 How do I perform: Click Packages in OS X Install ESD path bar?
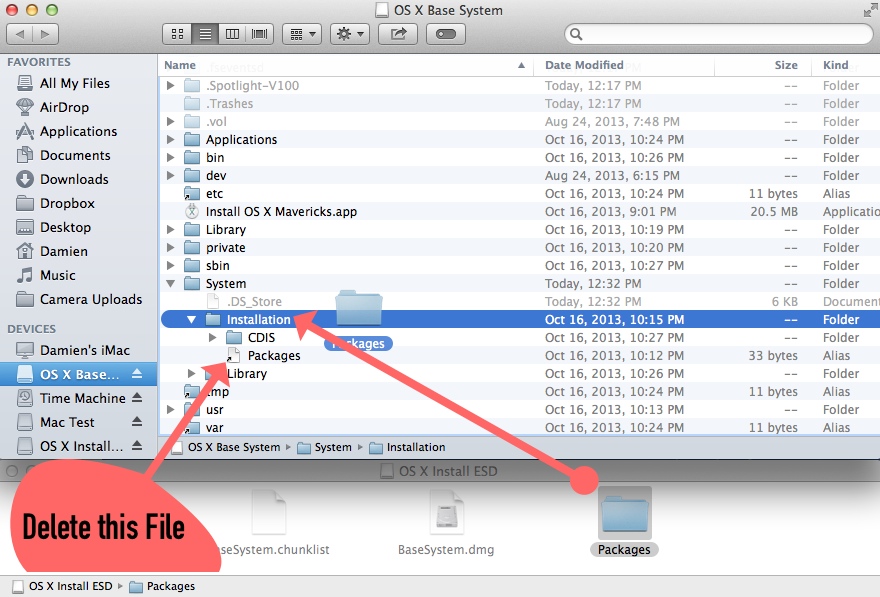[x=162, y=586]
